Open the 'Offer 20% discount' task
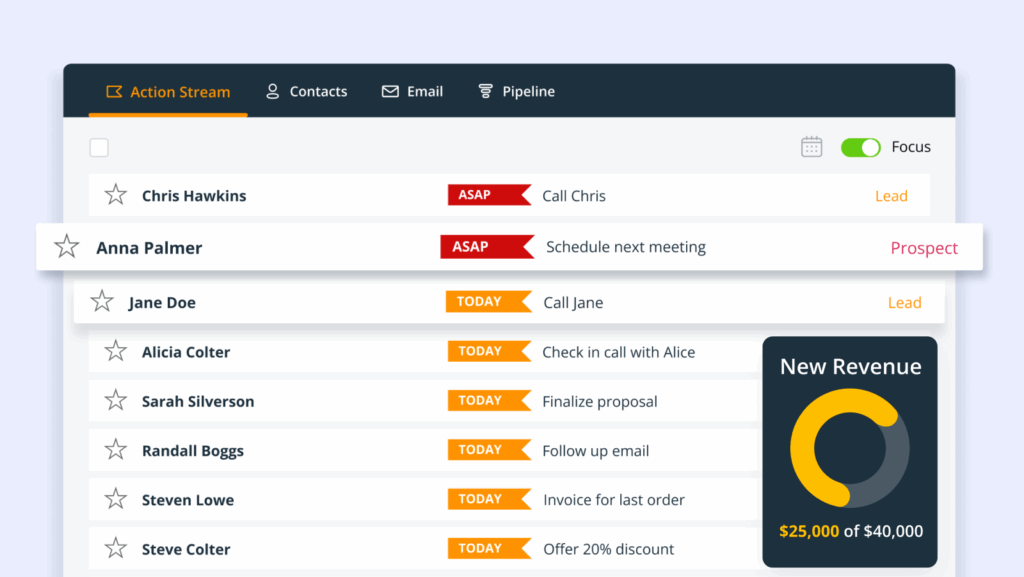This screenshot has width=1024, height=577. click(608, 549)
